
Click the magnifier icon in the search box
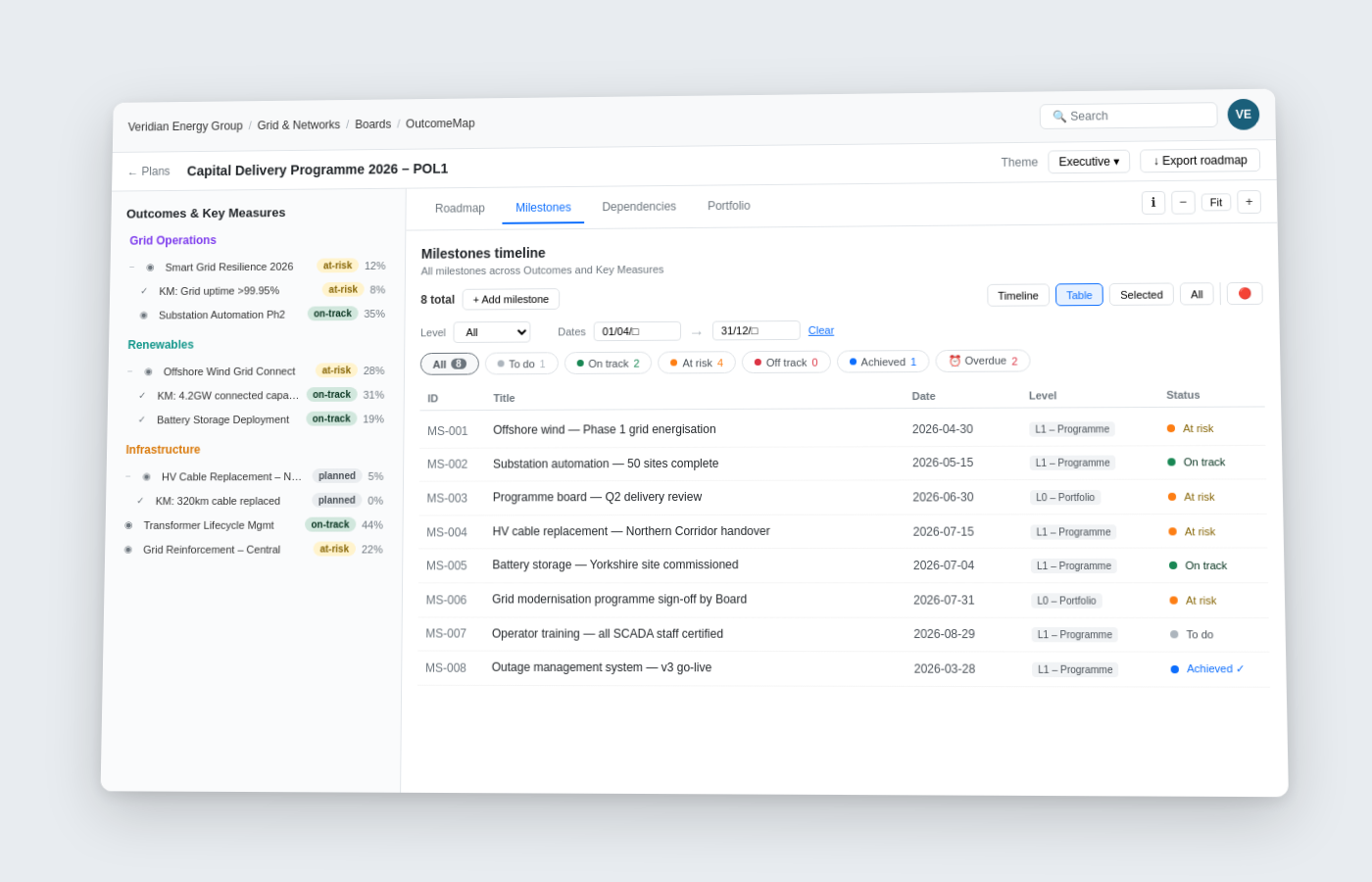(x=1058, y=116)
